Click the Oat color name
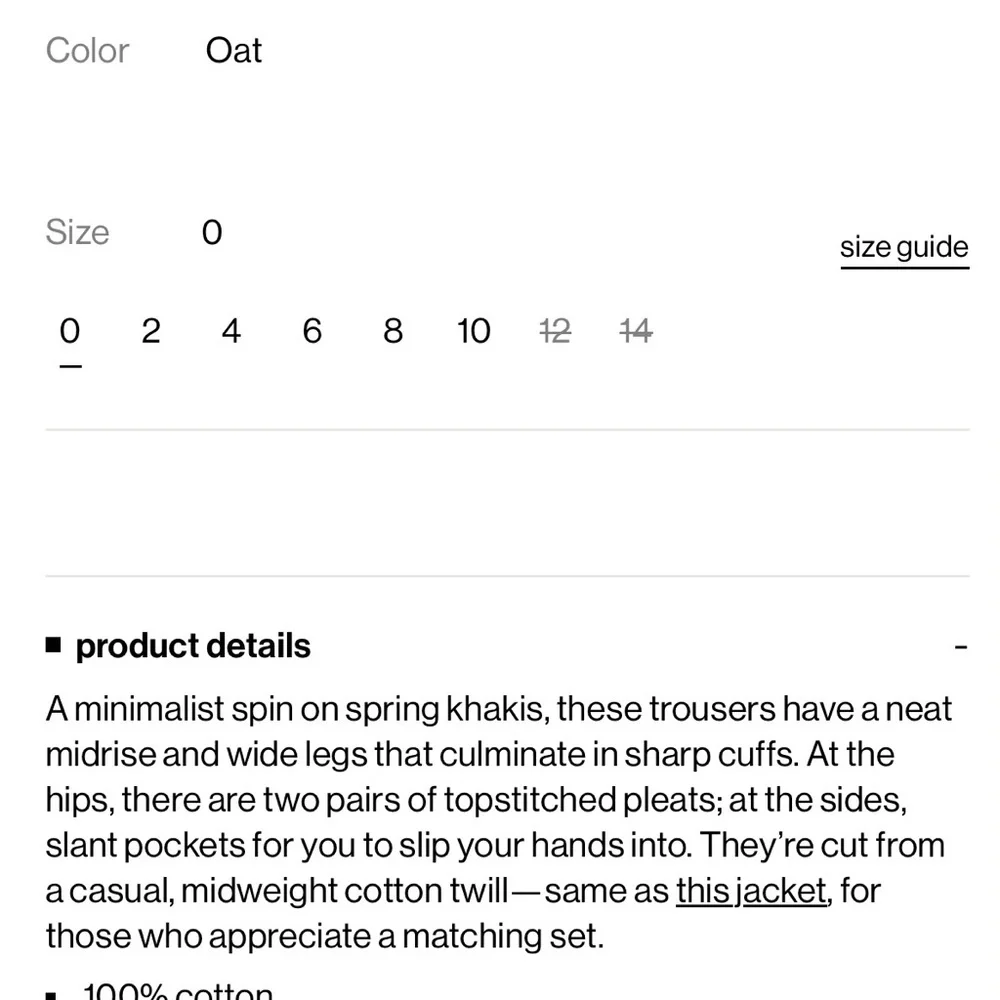The height and width of the screenshot is (1000, 1000). 233,50
